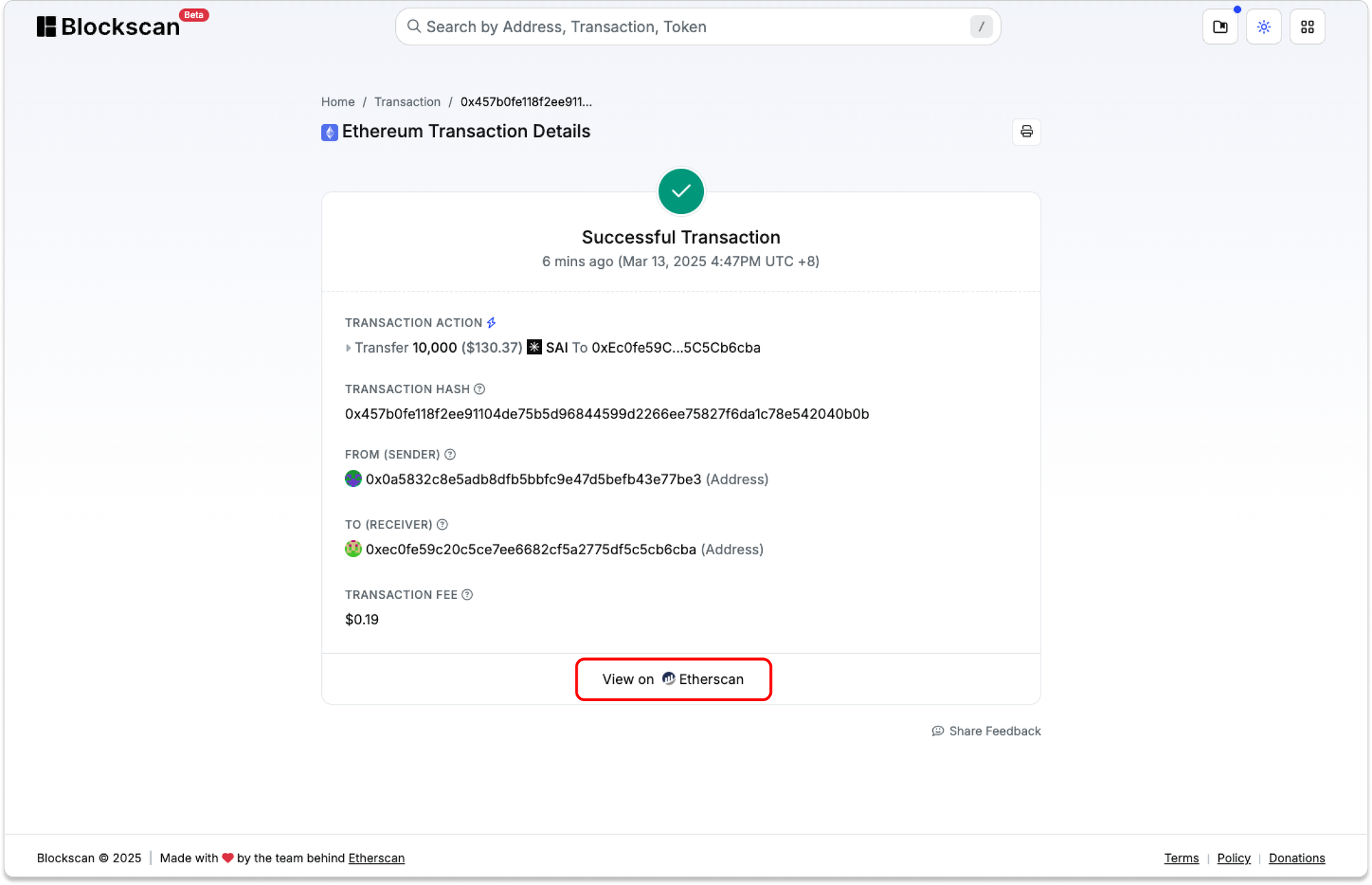Viewport: 1372px width, 885px height.
Task: Open the apps grid menu icon
Action: [x=1307, y=27]
